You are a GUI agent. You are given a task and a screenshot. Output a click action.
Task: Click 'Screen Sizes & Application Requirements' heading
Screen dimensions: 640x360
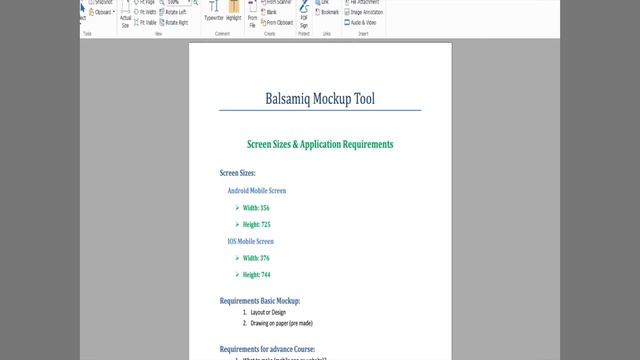320,144
